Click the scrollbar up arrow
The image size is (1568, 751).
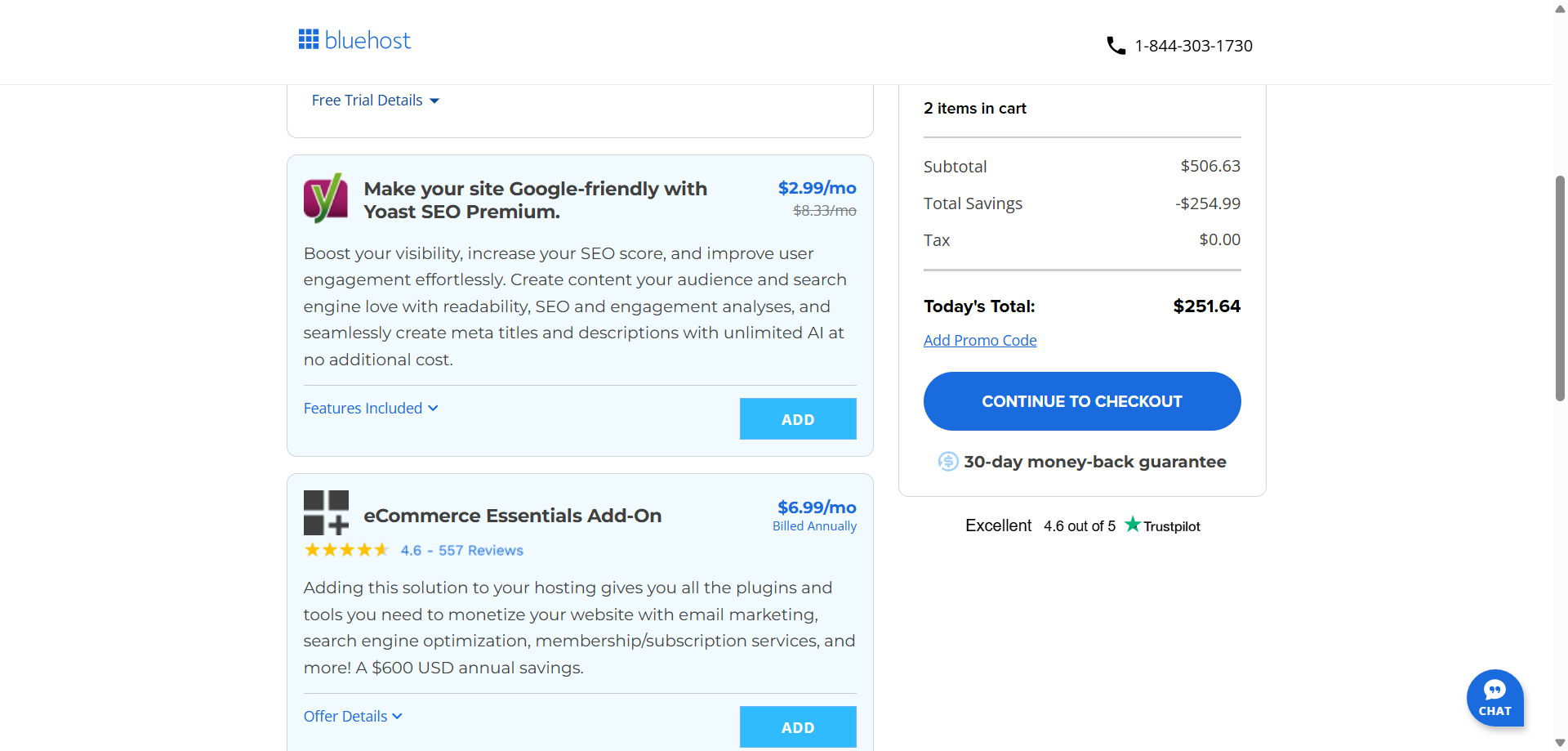[x=1560, y=8]
